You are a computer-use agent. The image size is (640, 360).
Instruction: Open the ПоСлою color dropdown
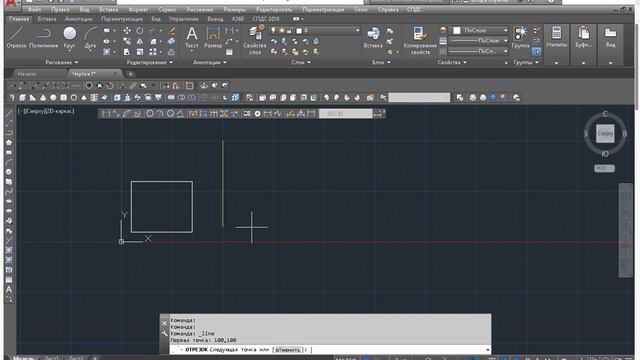pos(505,30)
